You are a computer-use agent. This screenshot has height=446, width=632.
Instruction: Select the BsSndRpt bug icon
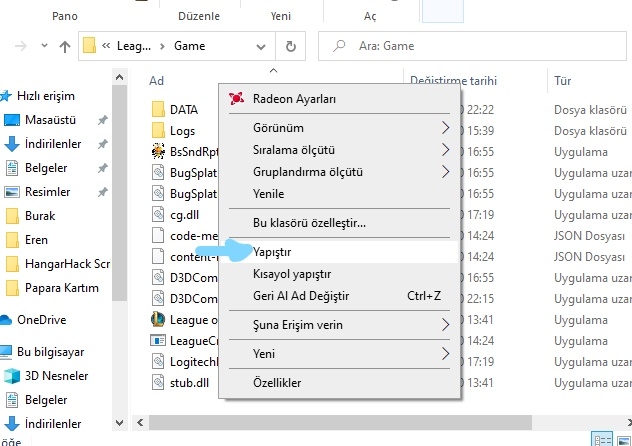(x=158, y=152)
